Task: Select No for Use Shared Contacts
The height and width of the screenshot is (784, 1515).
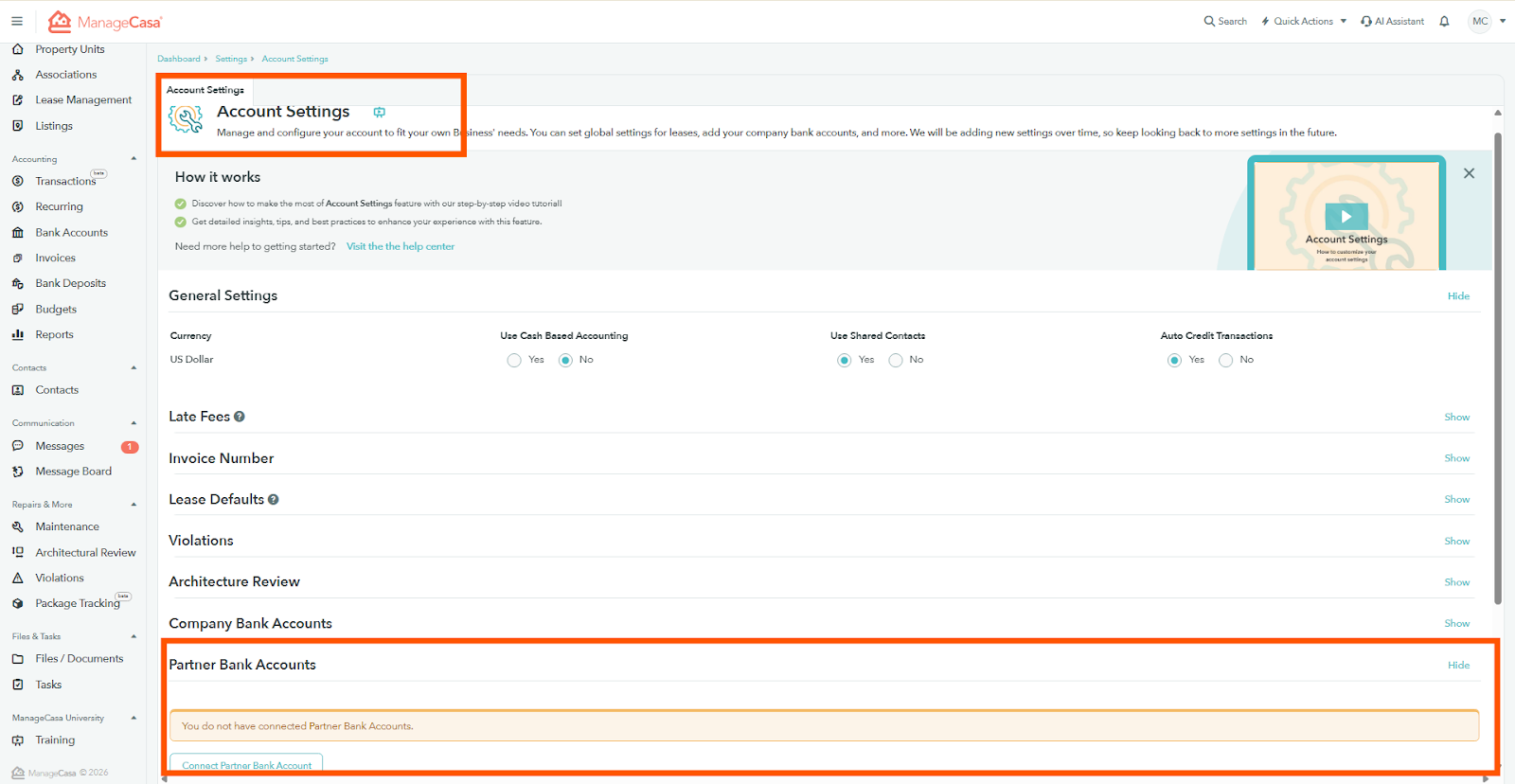Action: pyautogui.click(x=896, y=360)
